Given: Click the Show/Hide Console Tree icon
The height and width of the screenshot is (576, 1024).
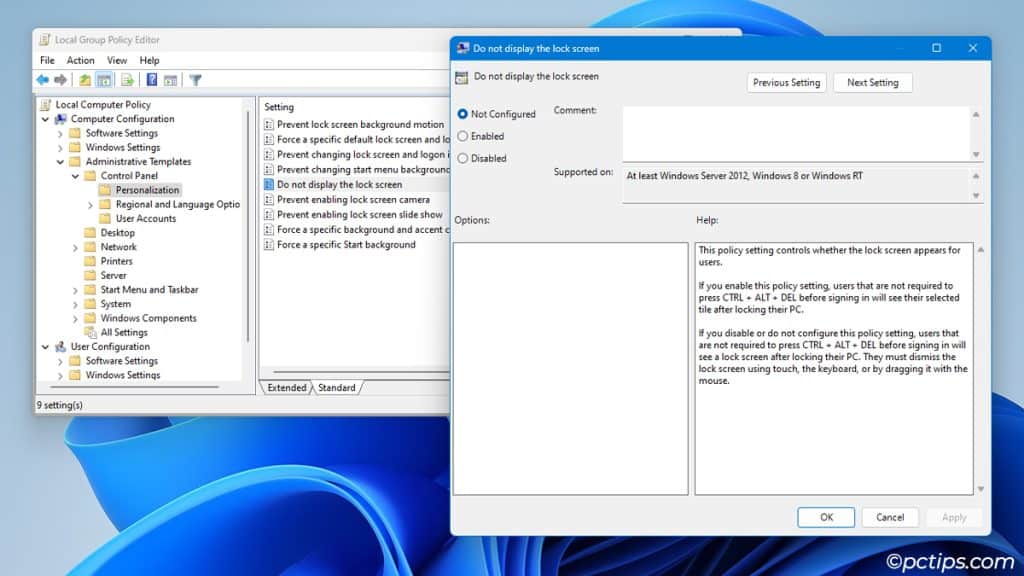Looking at the screenshot, I should coord(105,80).
